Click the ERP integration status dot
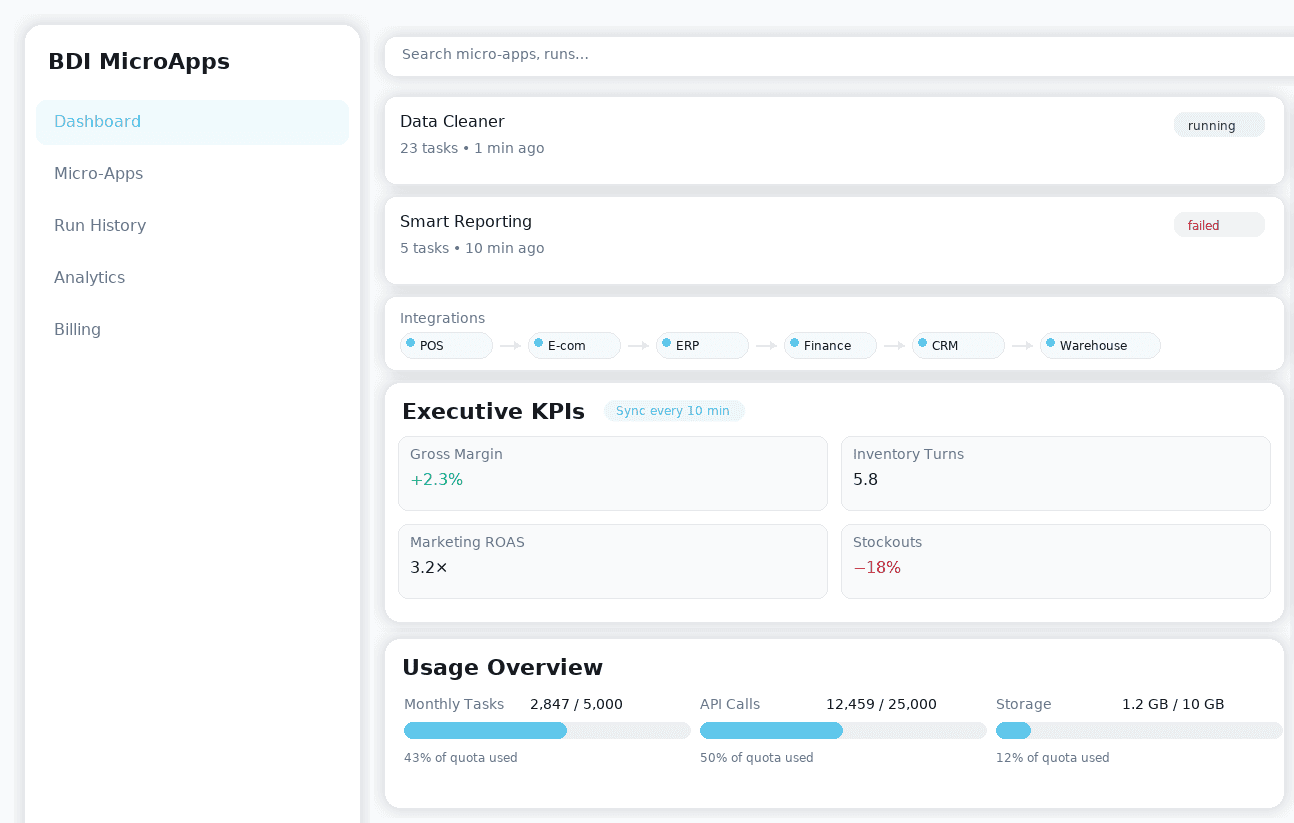1294x823 pixels. point(666,343)
